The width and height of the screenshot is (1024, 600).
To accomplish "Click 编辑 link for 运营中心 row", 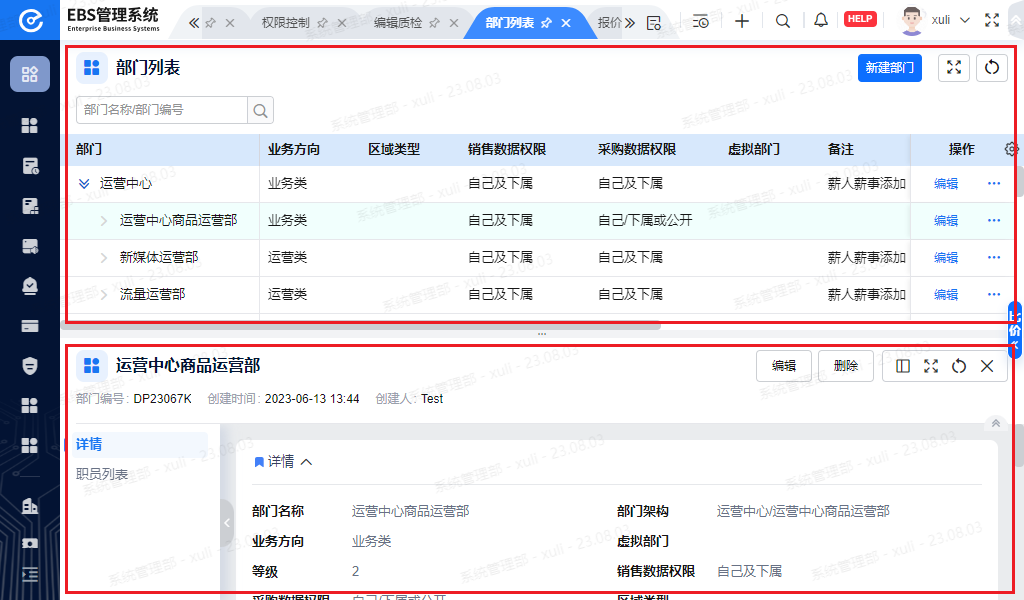I will tap(945, 184).
